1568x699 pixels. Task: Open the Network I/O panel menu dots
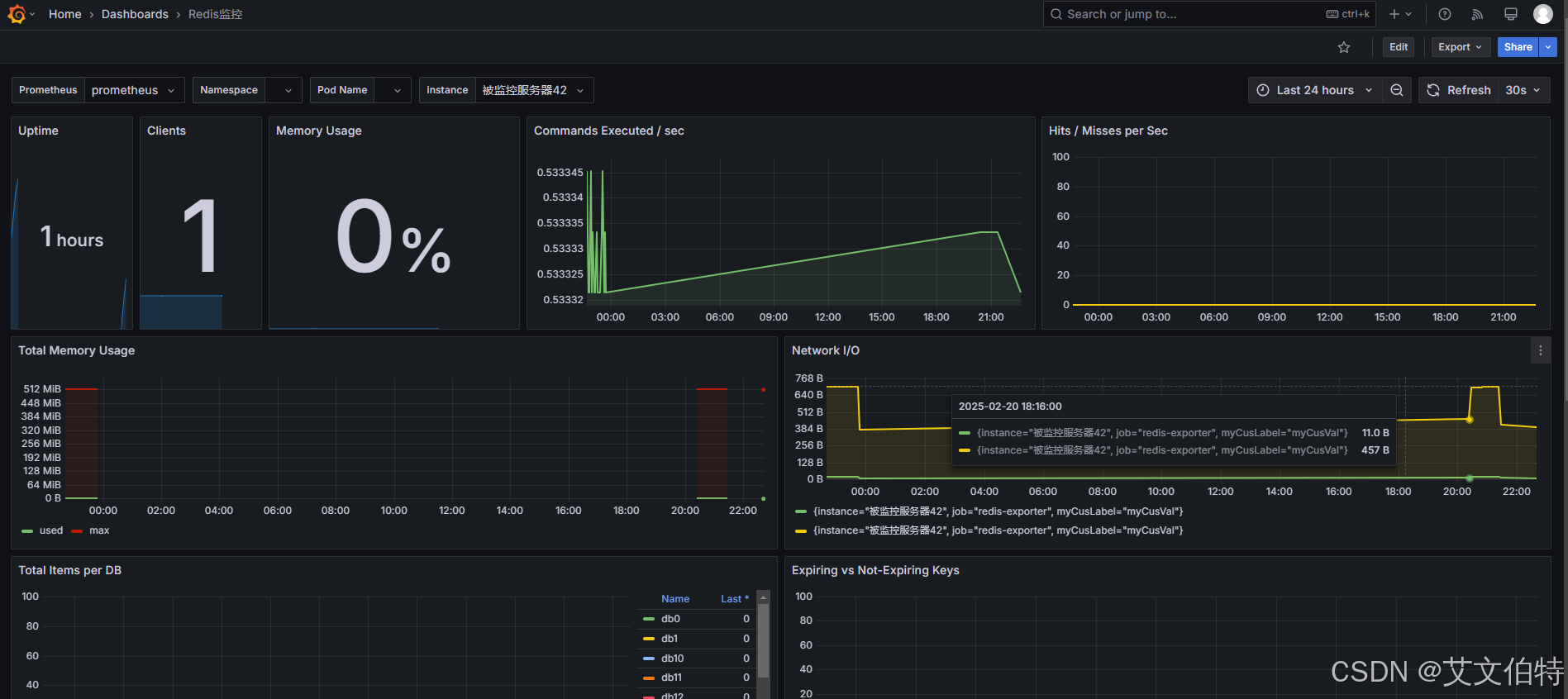[1541, 350]
